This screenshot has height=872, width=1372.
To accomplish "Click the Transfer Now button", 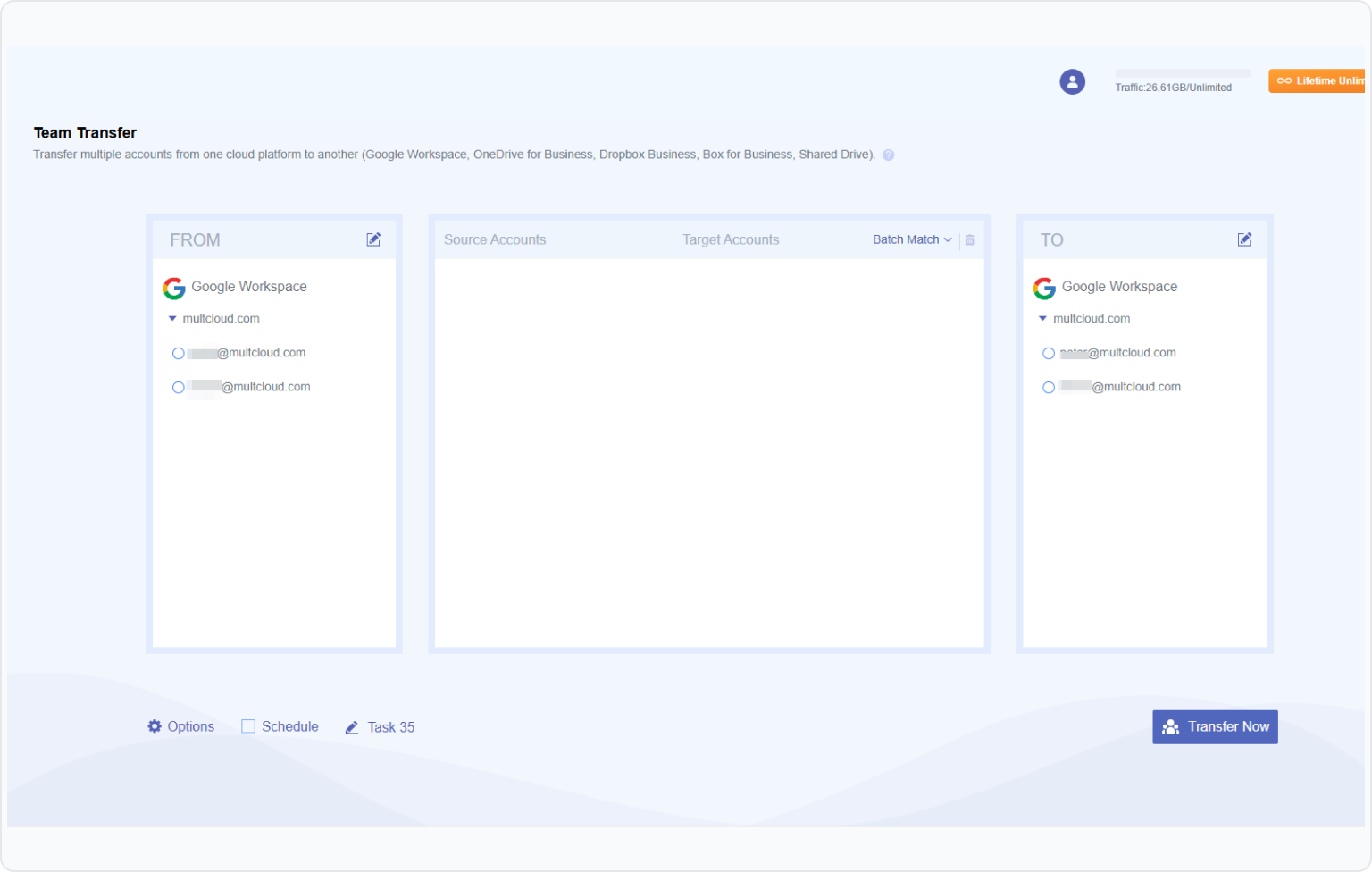I will [x=1215, y=727].
